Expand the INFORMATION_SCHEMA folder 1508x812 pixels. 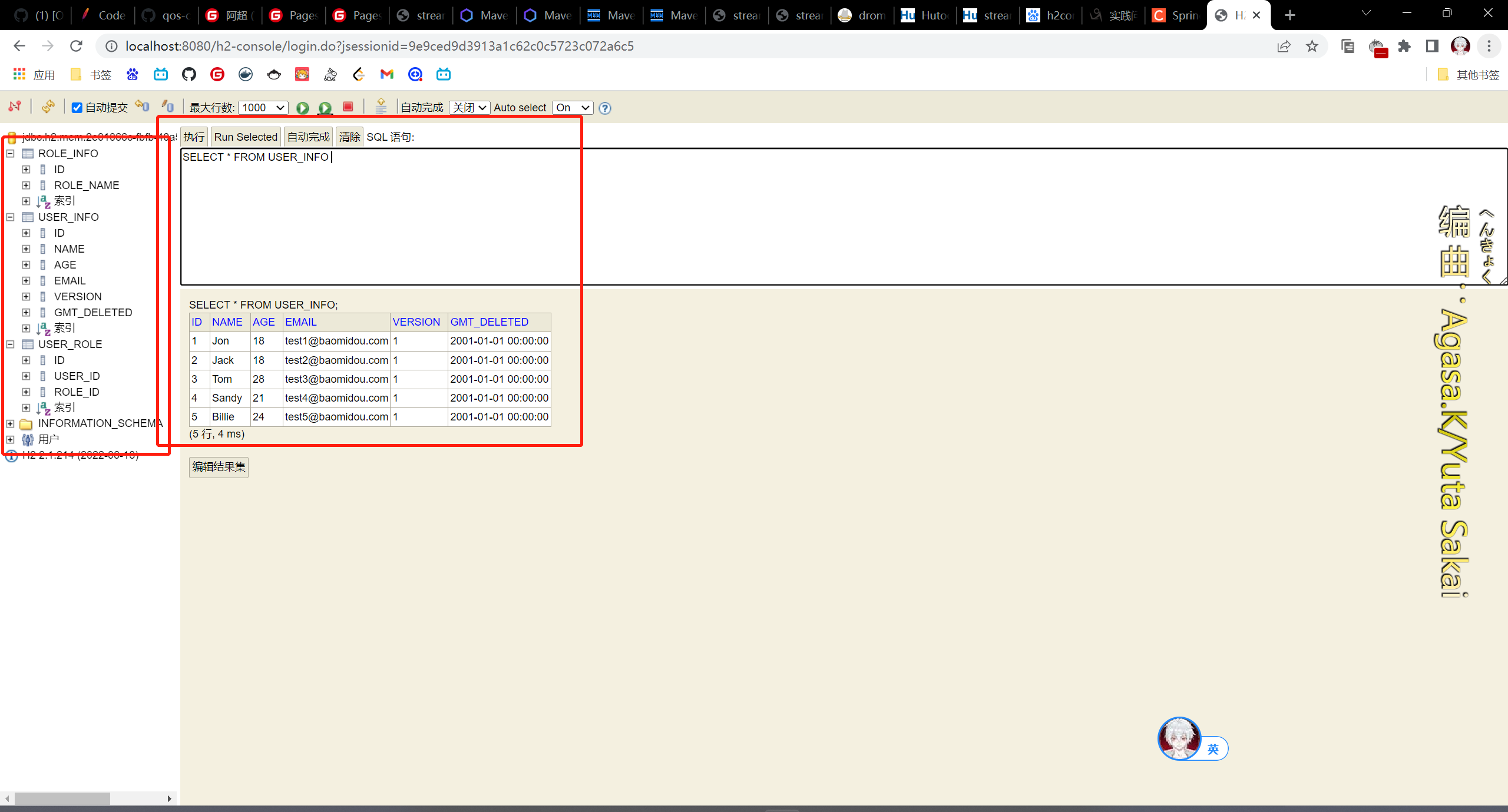pos(10,423)
